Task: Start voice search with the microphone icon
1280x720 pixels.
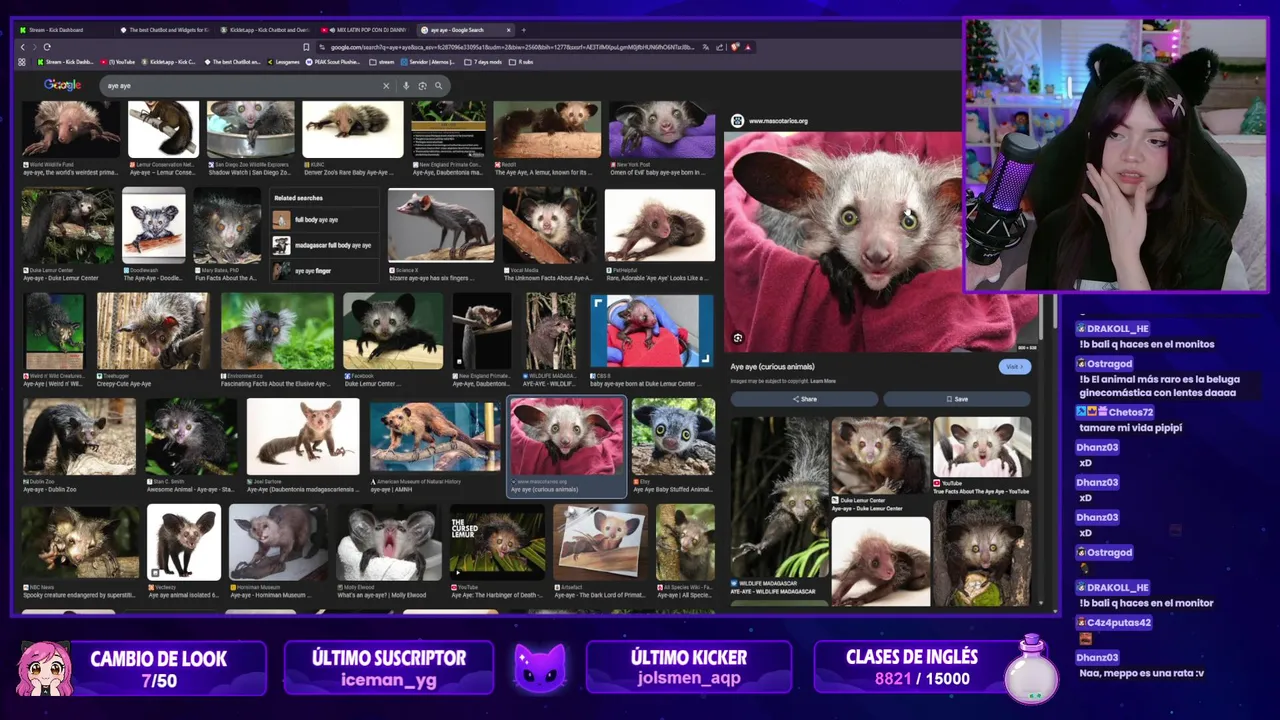Action: (406, 86)
